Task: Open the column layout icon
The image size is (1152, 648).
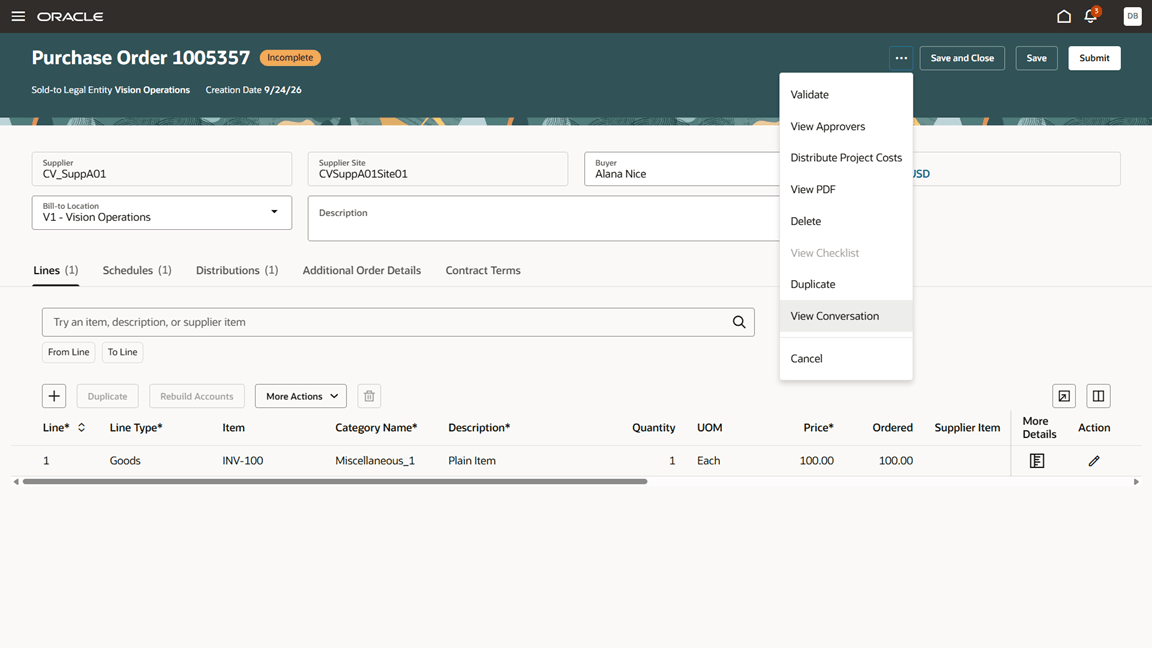Action: point(1098,396)
